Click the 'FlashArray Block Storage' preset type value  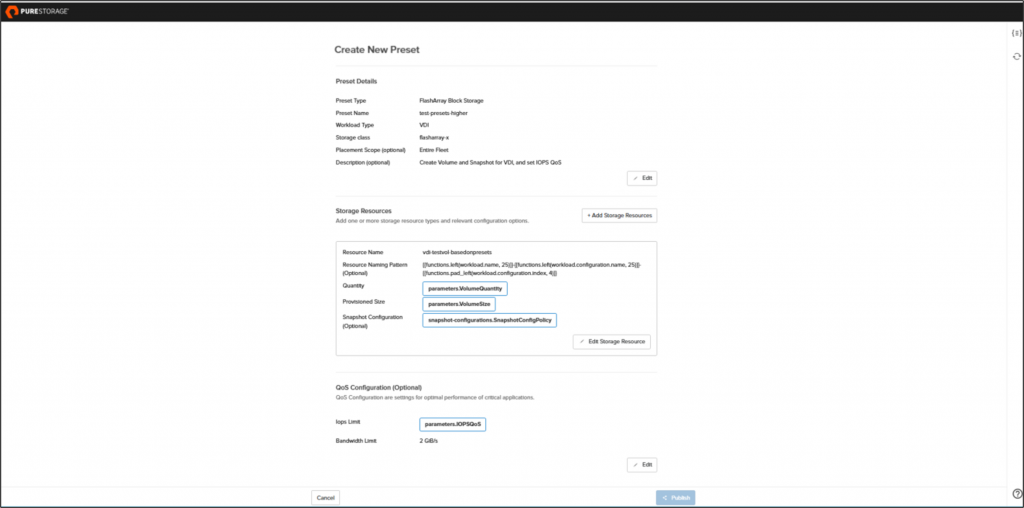pos(451,101)
